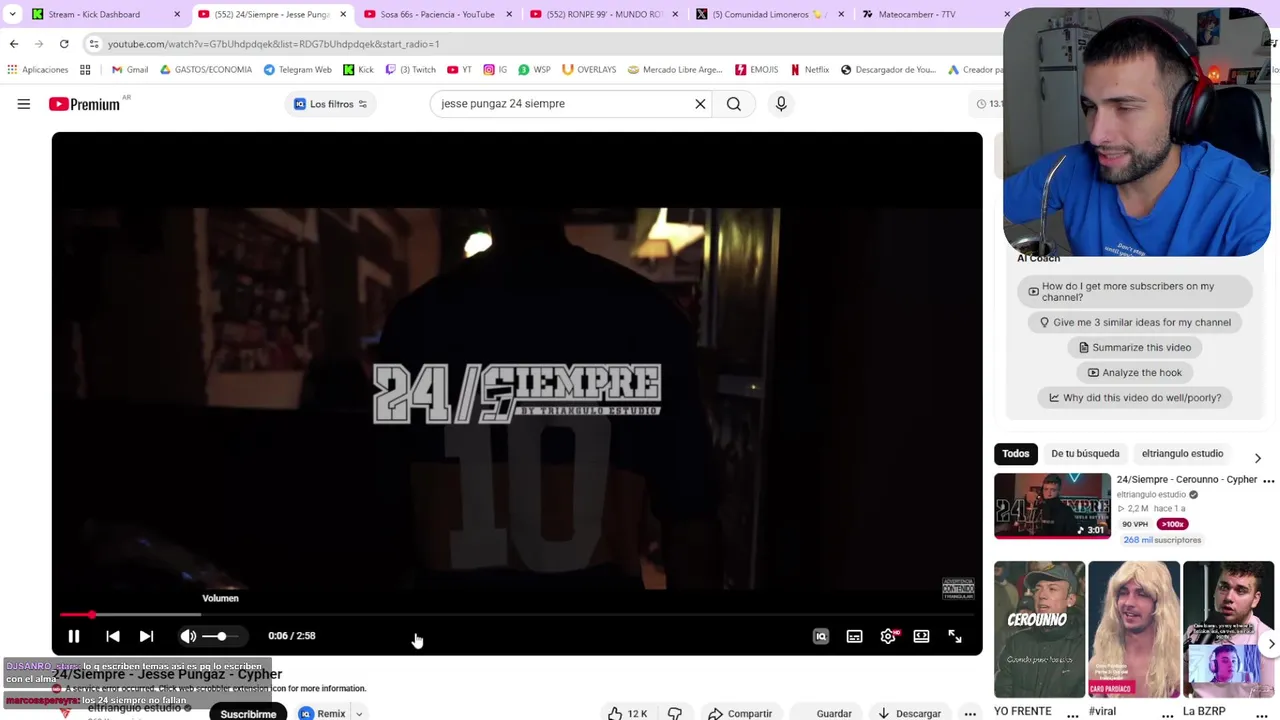Skip to previous video in player
Image resolution: width=1280 pixels, height=720 pixels.
[113, 636]
